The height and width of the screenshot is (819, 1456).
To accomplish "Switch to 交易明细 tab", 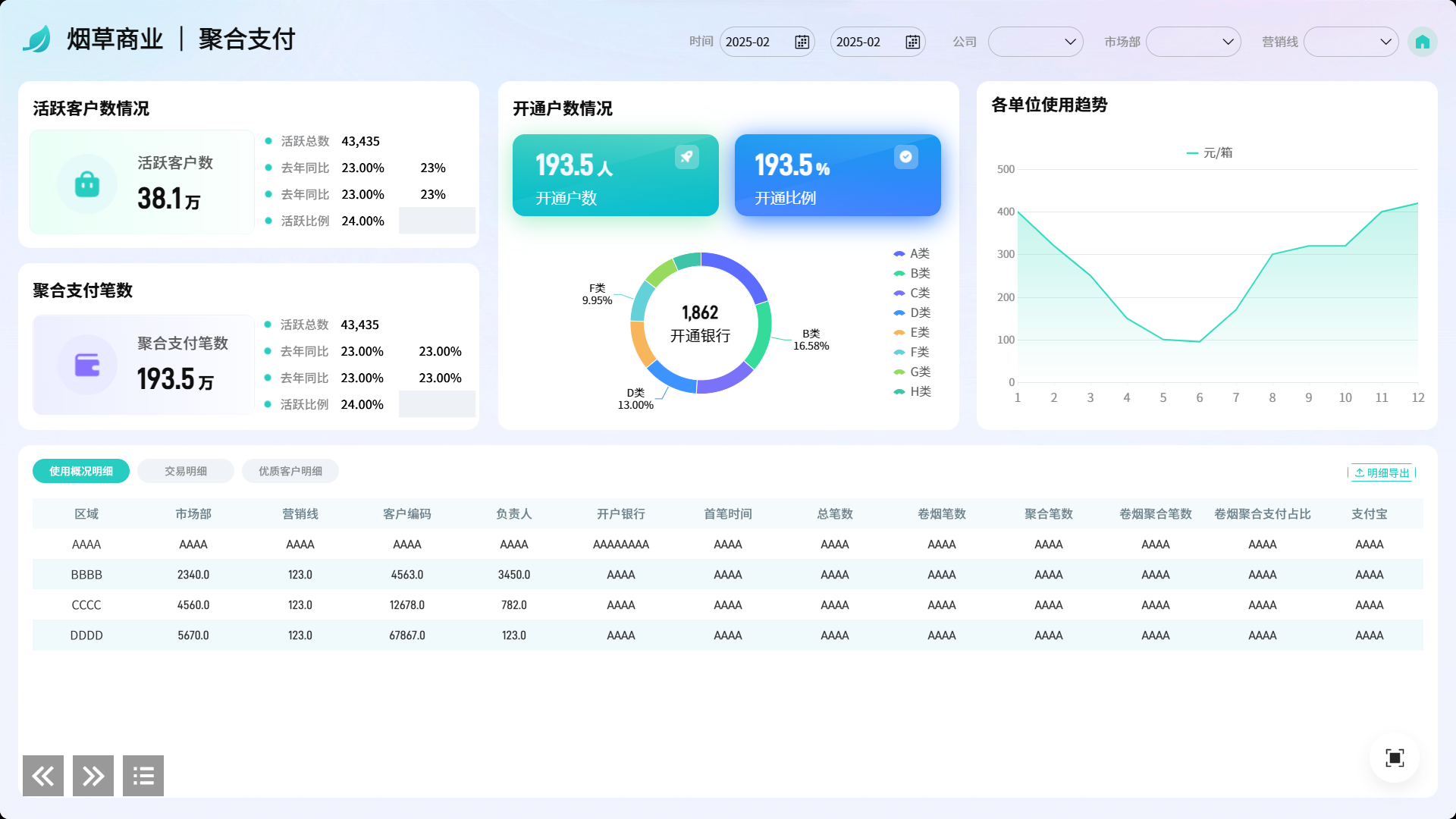I will [186, 471].
